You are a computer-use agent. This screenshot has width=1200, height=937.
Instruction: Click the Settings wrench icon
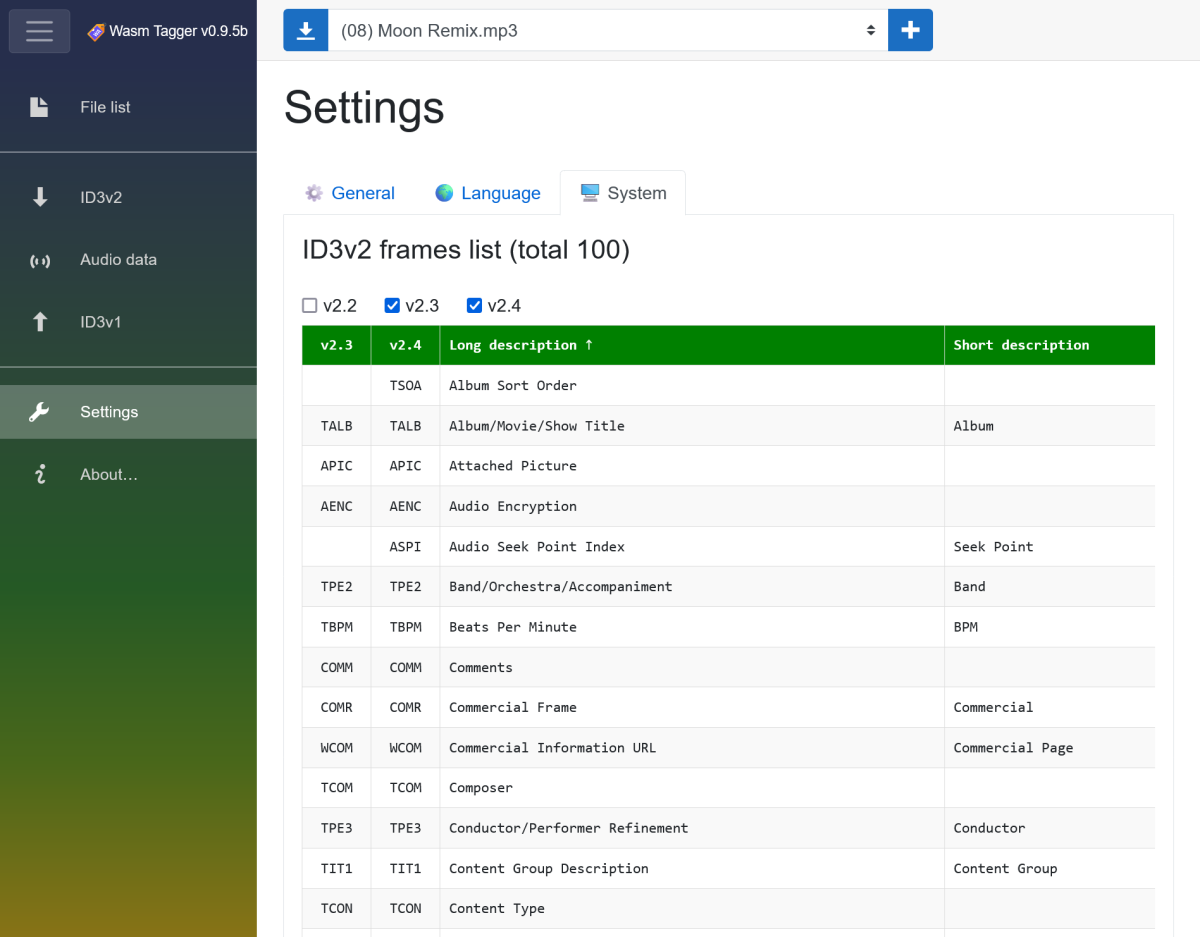point(40,412)
